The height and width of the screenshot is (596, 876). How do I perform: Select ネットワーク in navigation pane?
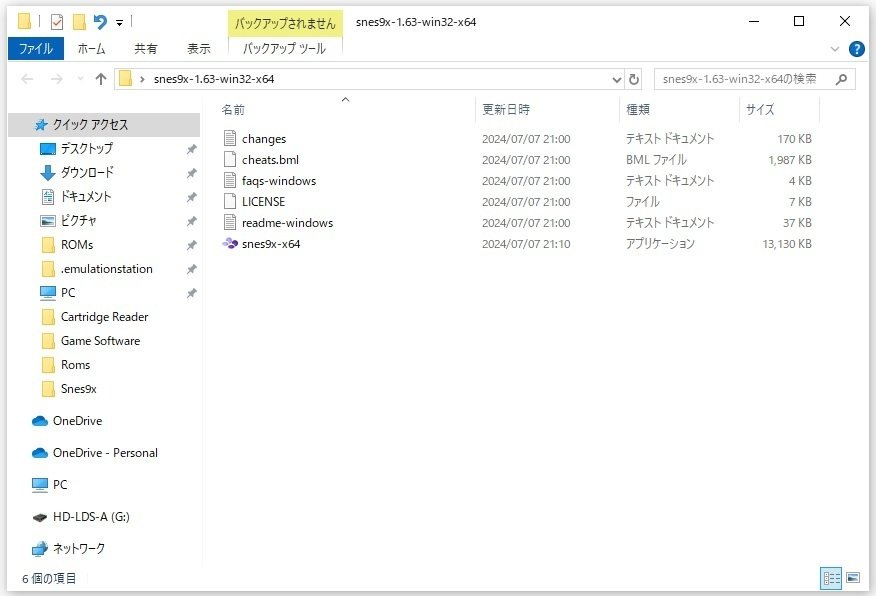click(79, 549)
